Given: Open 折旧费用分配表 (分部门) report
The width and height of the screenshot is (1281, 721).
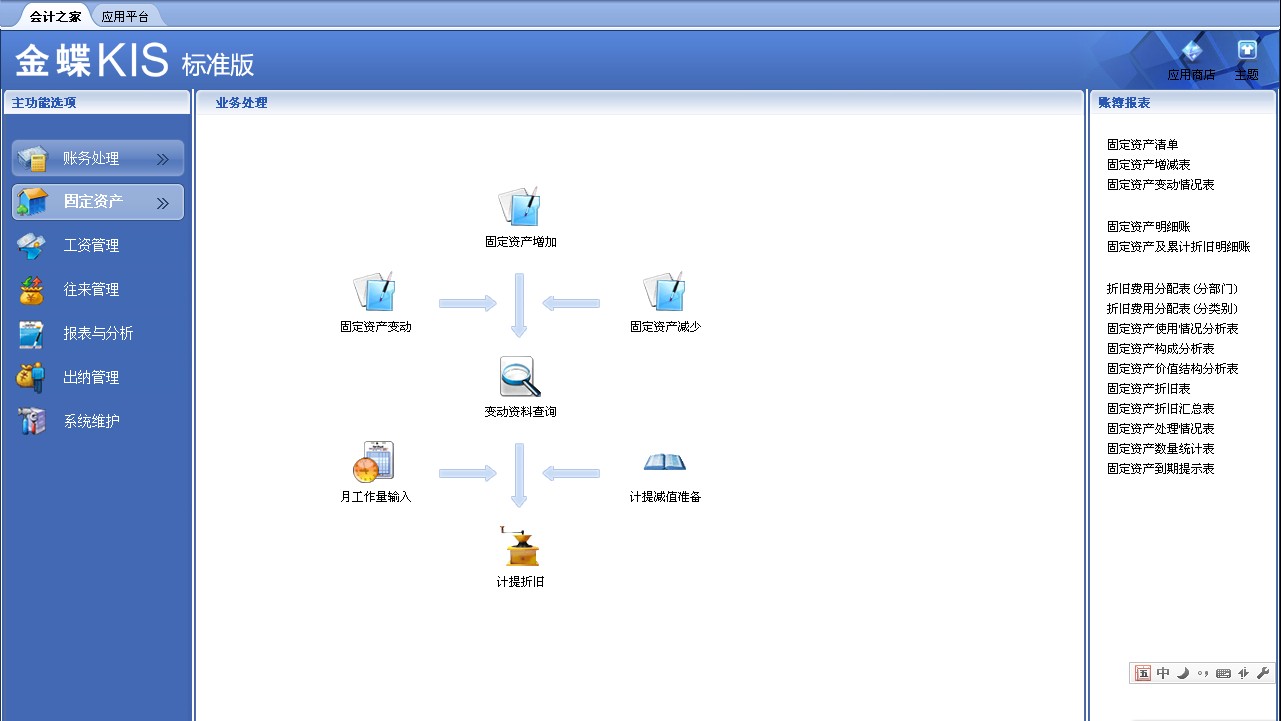Looking at the screenshot, I should 1172,289.
